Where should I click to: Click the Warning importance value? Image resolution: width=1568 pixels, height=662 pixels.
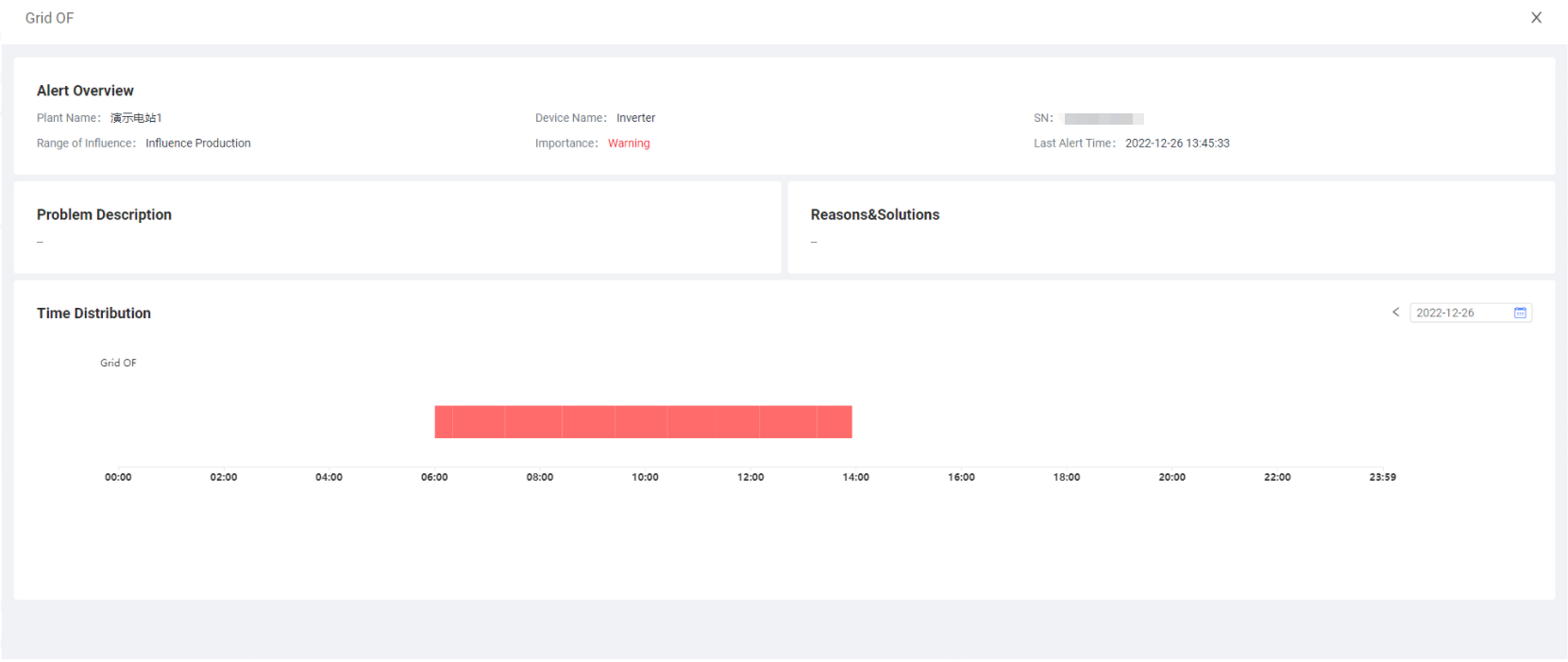click(629, 144)
